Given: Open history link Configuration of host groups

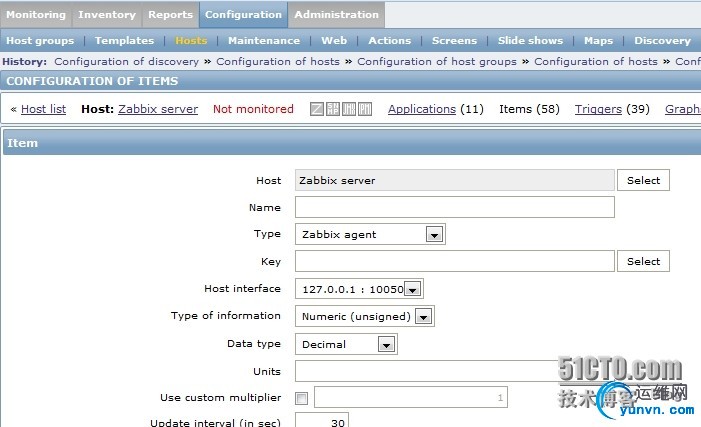Looking at the screenshot, I should click(x=437, y=62).
